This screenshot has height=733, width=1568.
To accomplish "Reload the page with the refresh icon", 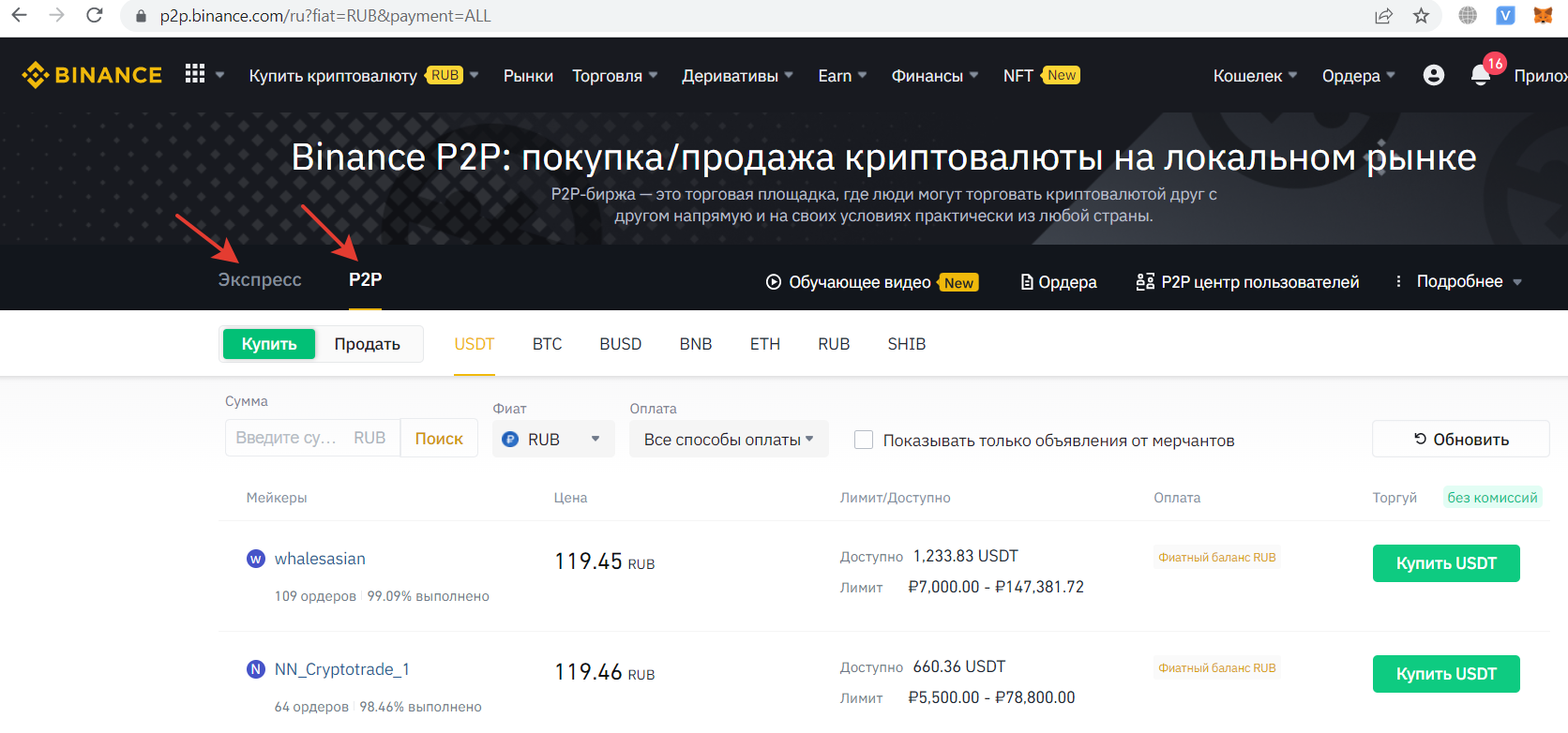I will pos(94,15).
